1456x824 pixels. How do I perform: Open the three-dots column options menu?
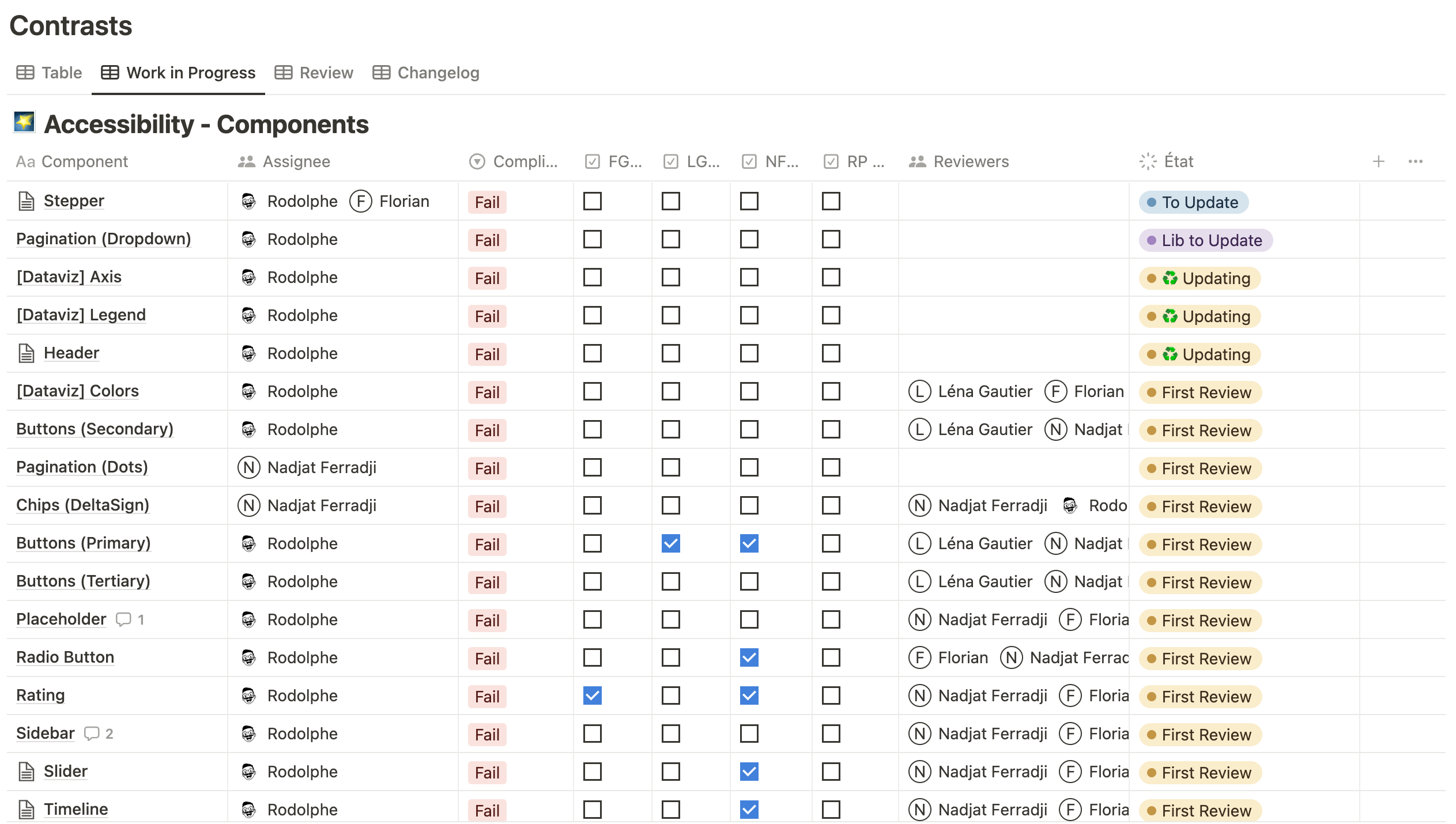pos(1415,161)
